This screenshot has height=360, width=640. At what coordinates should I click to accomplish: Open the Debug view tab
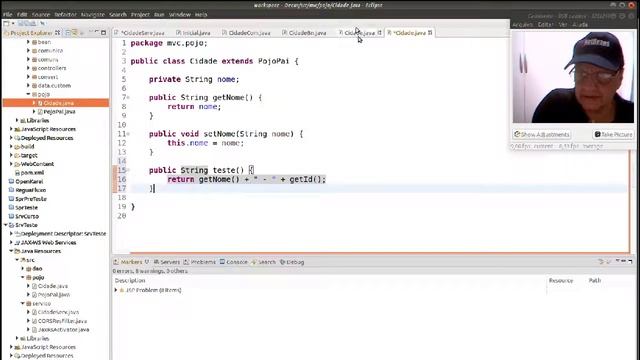pos(292,262)
